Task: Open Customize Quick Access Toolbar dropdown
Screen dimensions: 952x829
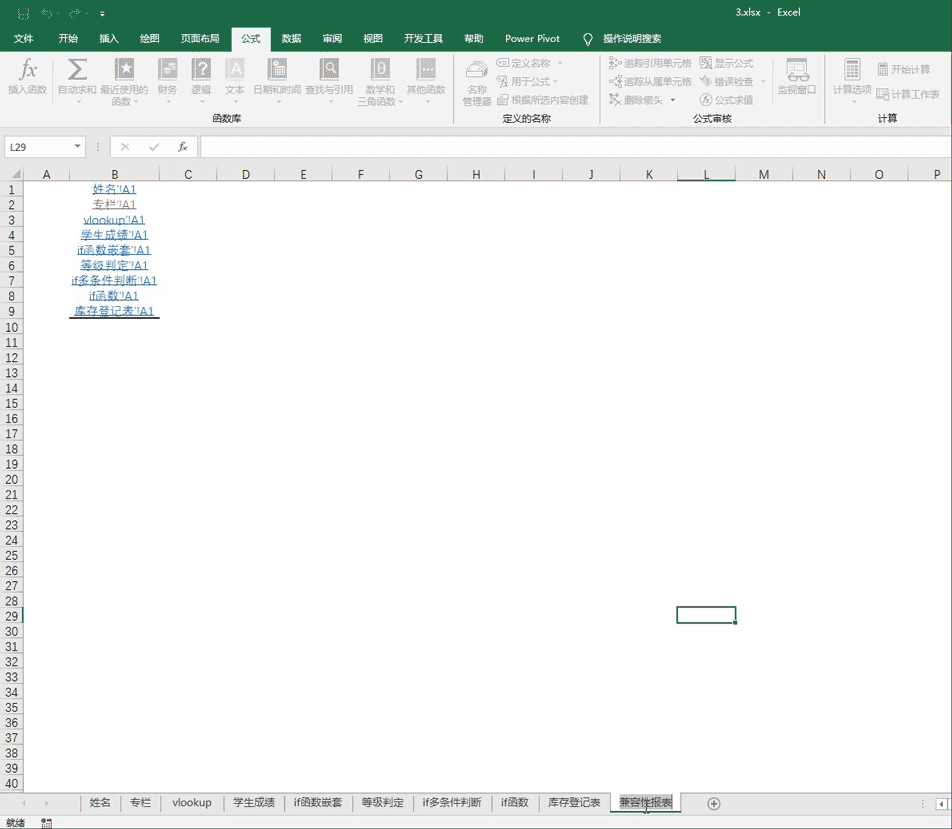Action: [102, 13]
